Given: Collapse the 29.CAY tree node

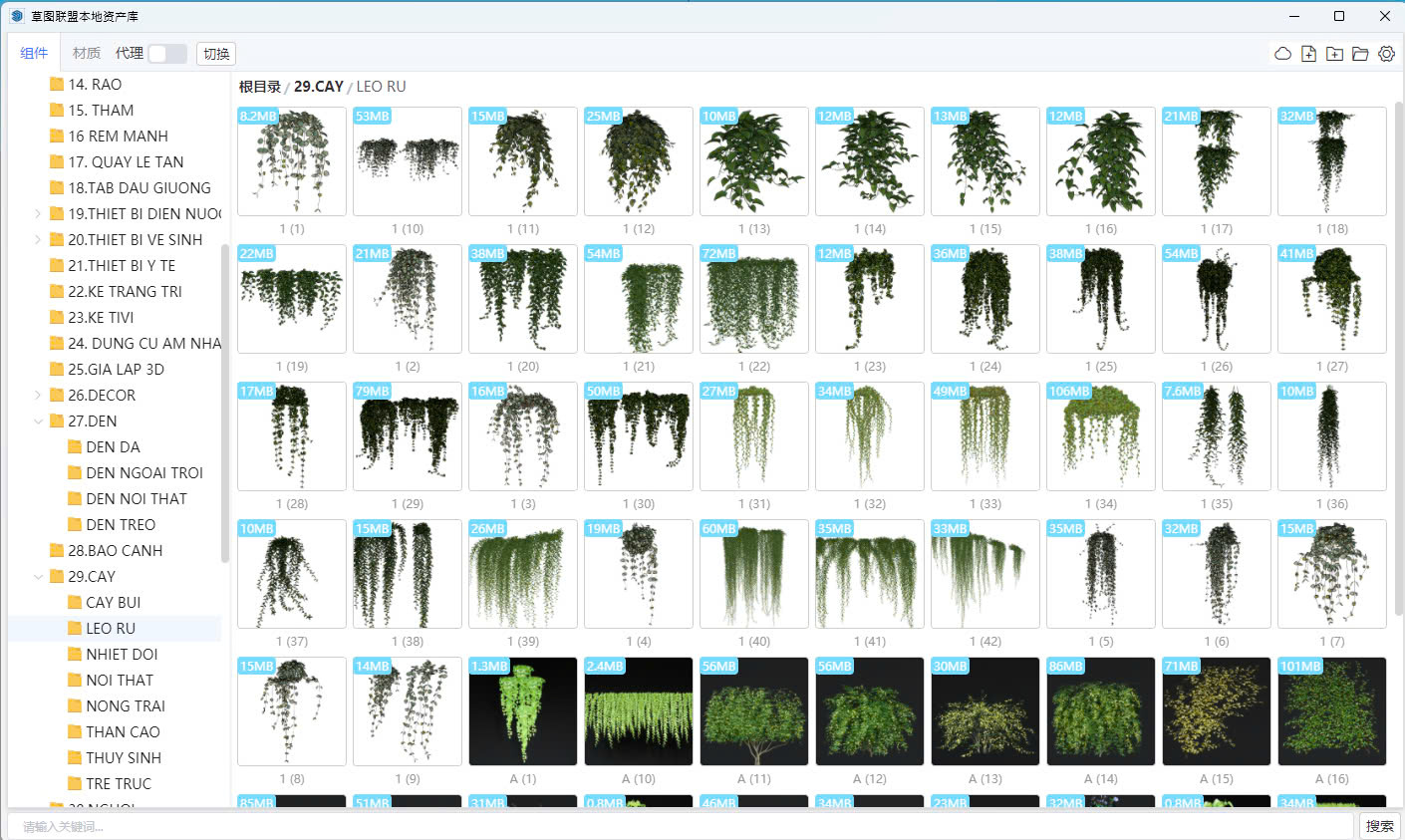Looking at the screenshot, I should [x=38, y=576].
